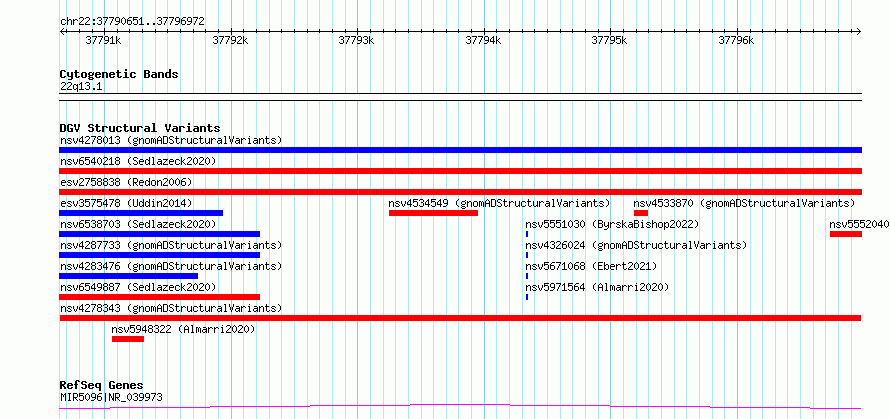890x419 pixels.
Task: Click the DGV Structural Variants track title
Action: pyautogui.click(x=140, y=128)
